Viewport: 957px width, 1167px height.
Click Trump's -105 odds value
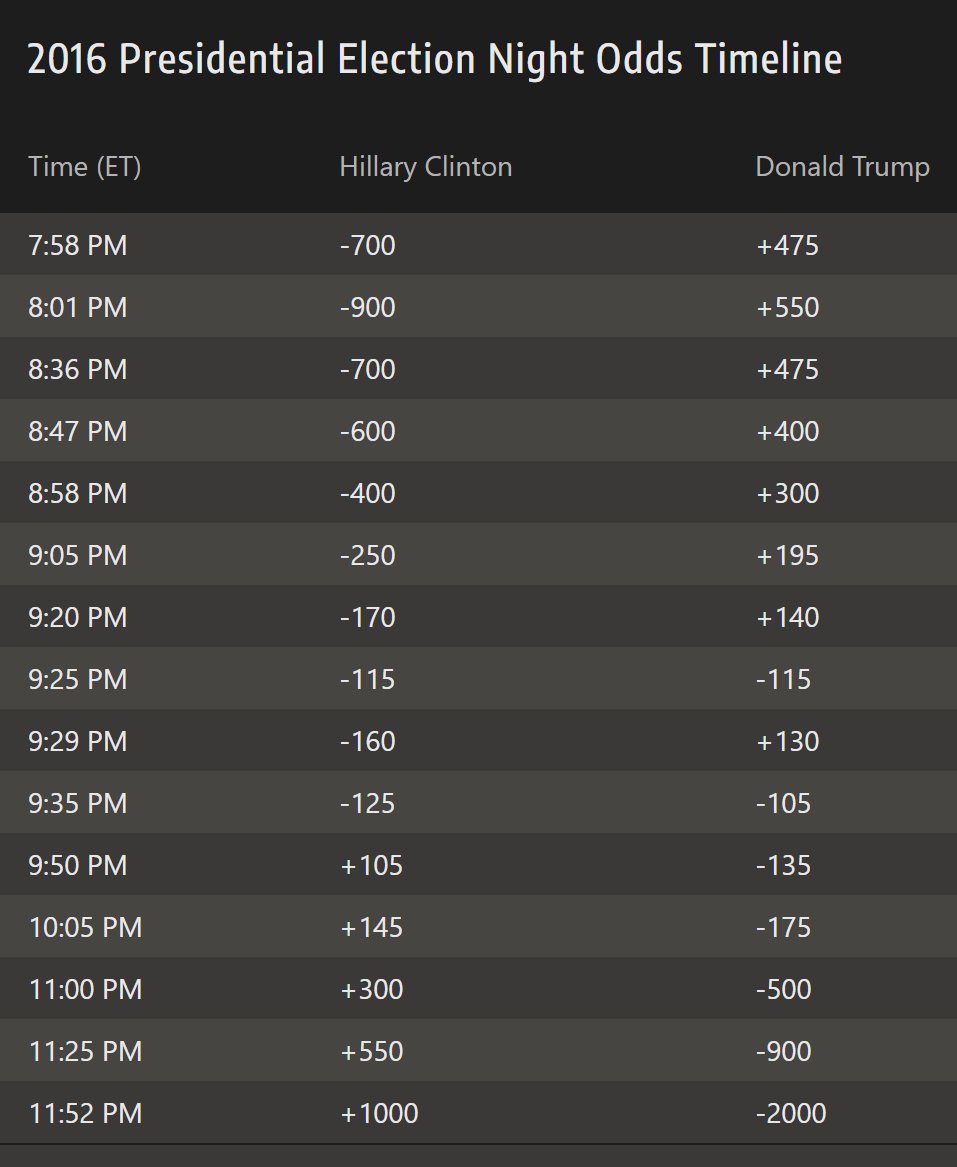pyautogui.click(x=783, y=803)
